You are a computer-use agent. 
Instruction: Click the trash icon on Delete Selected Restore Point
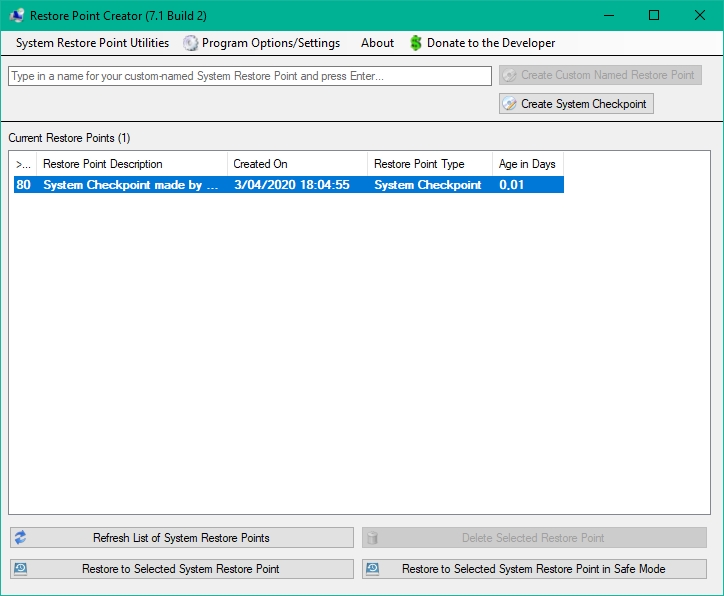pyautogui.click(x=373, y=538)
